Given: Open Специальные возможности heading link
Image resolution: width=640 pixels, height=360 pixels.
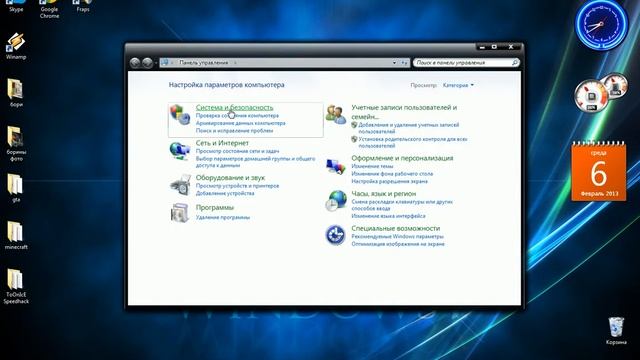Looking at the screenshot, I should 396,229.
